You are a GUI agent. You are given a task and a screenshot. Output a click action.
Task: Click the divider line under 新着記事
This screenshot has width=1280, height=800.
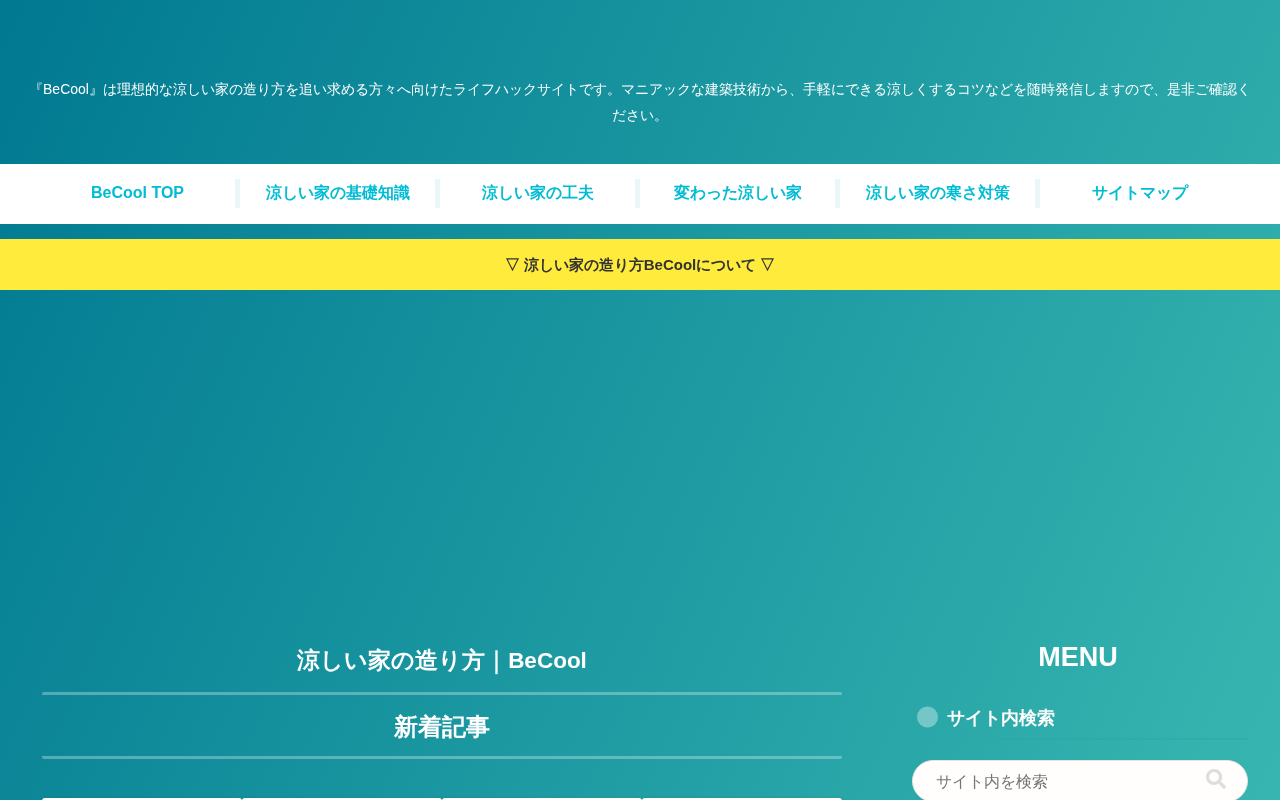click(441, 757)
